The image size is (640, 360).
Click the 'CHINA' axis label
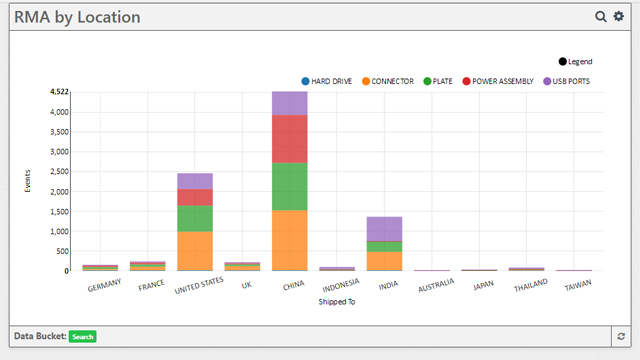click(294, 285)
